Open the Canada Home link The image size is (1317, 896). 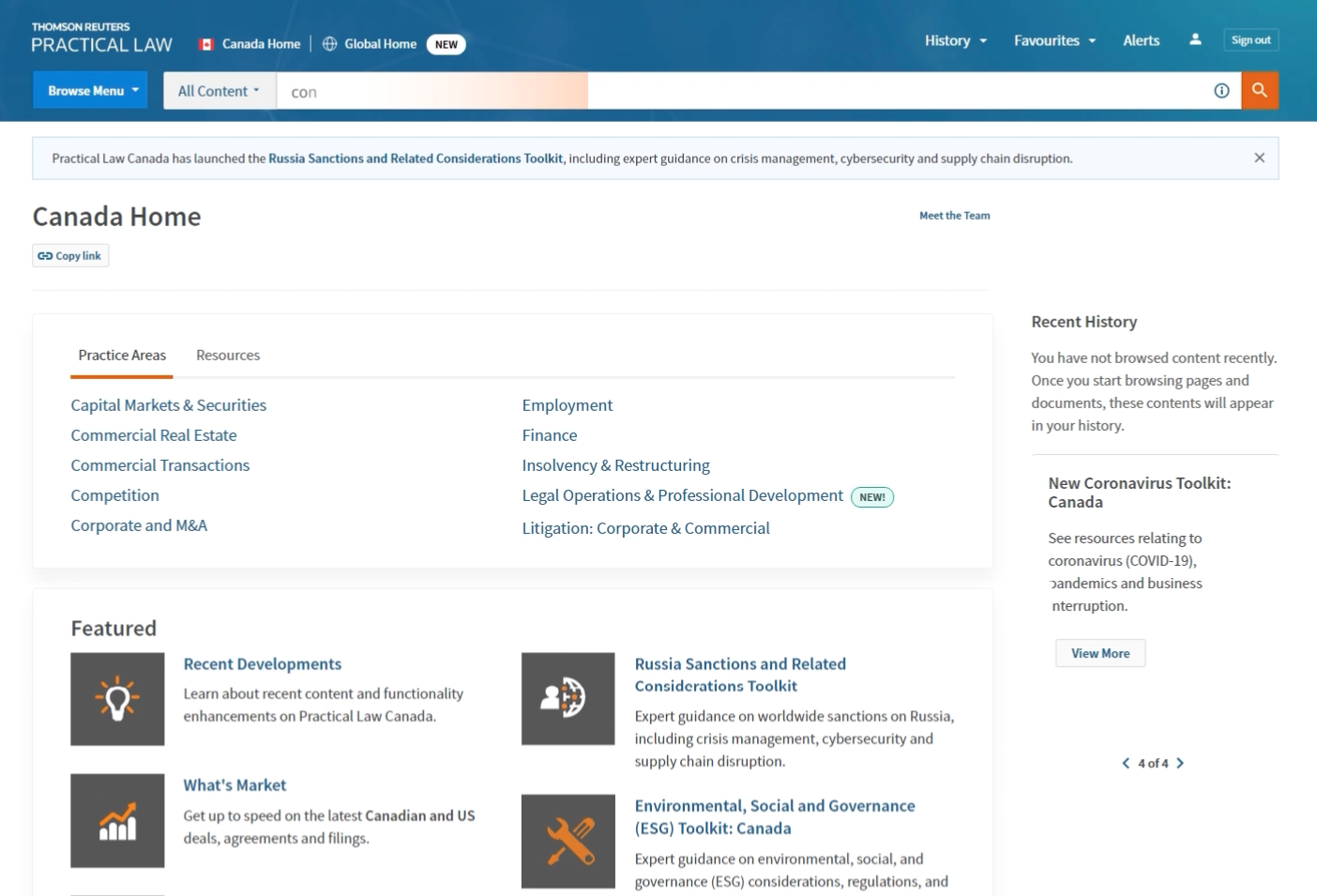pos(261,44)
